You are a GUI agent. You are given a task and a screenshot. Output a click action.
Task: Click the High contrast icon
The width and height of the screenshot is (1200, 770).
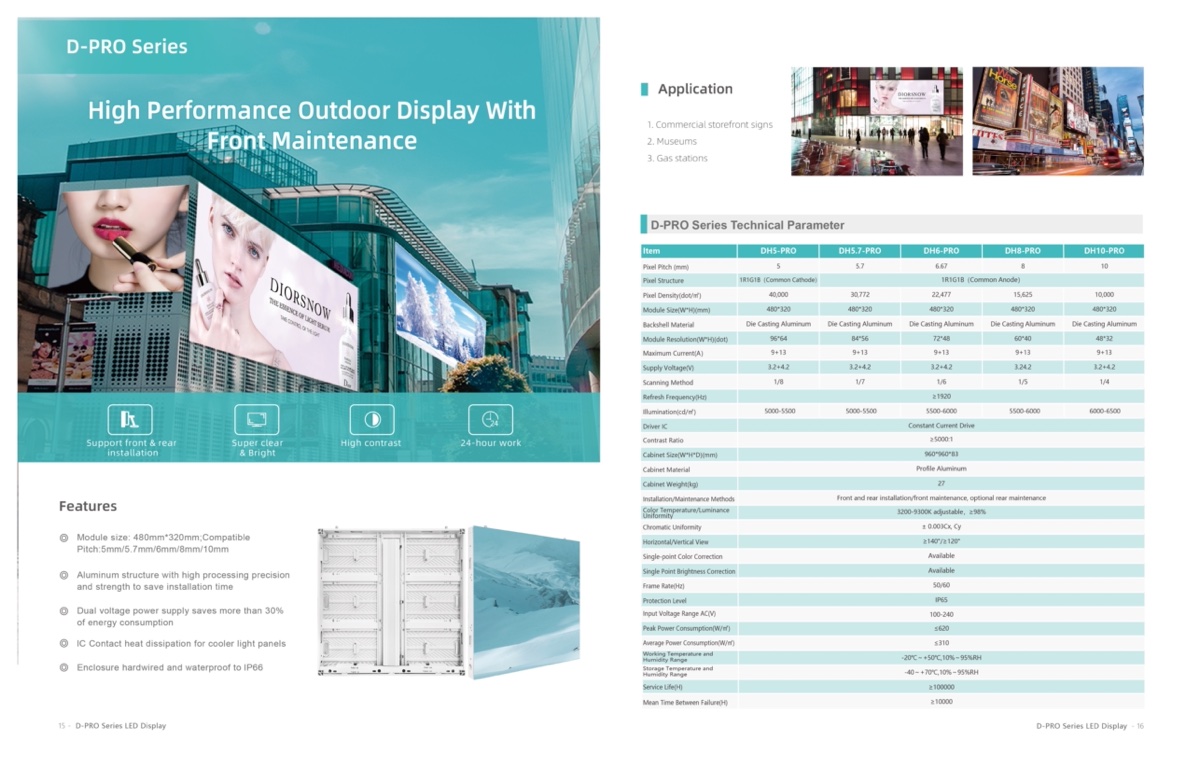(x=372, y=419)
